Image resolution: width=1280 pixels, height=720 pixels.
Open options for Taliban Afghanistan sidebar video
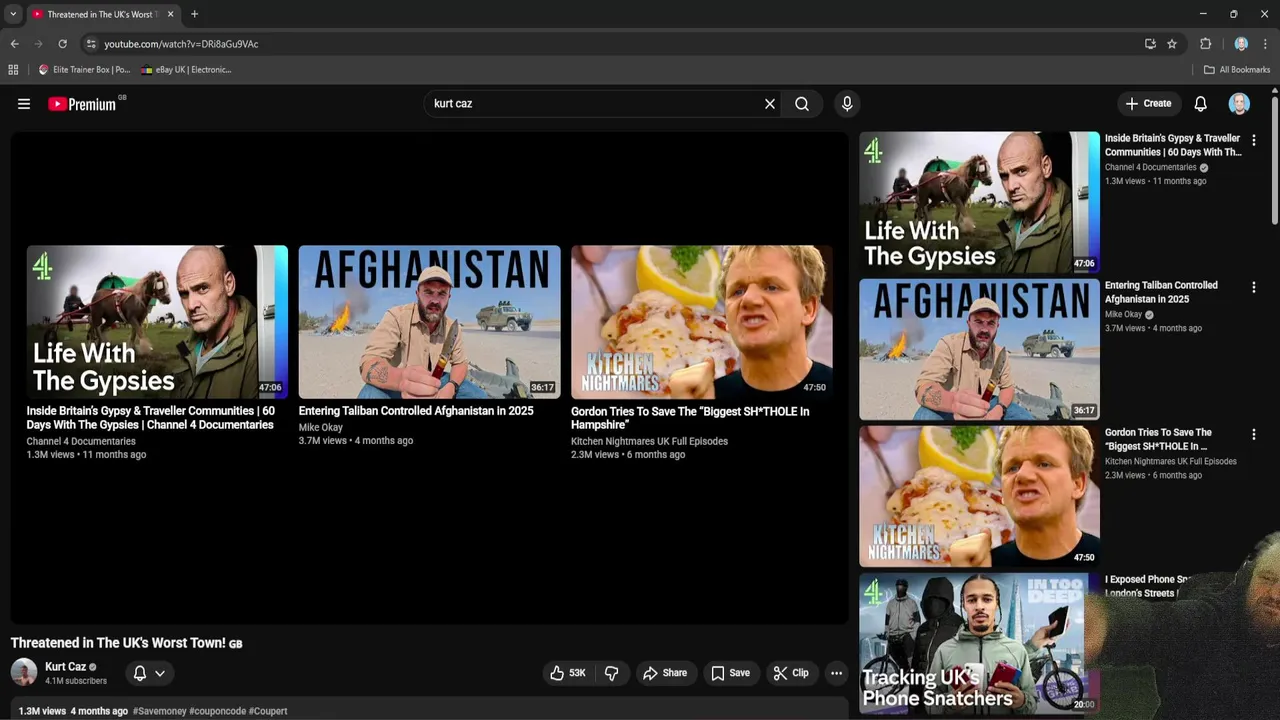click(x=1254, y=287)
